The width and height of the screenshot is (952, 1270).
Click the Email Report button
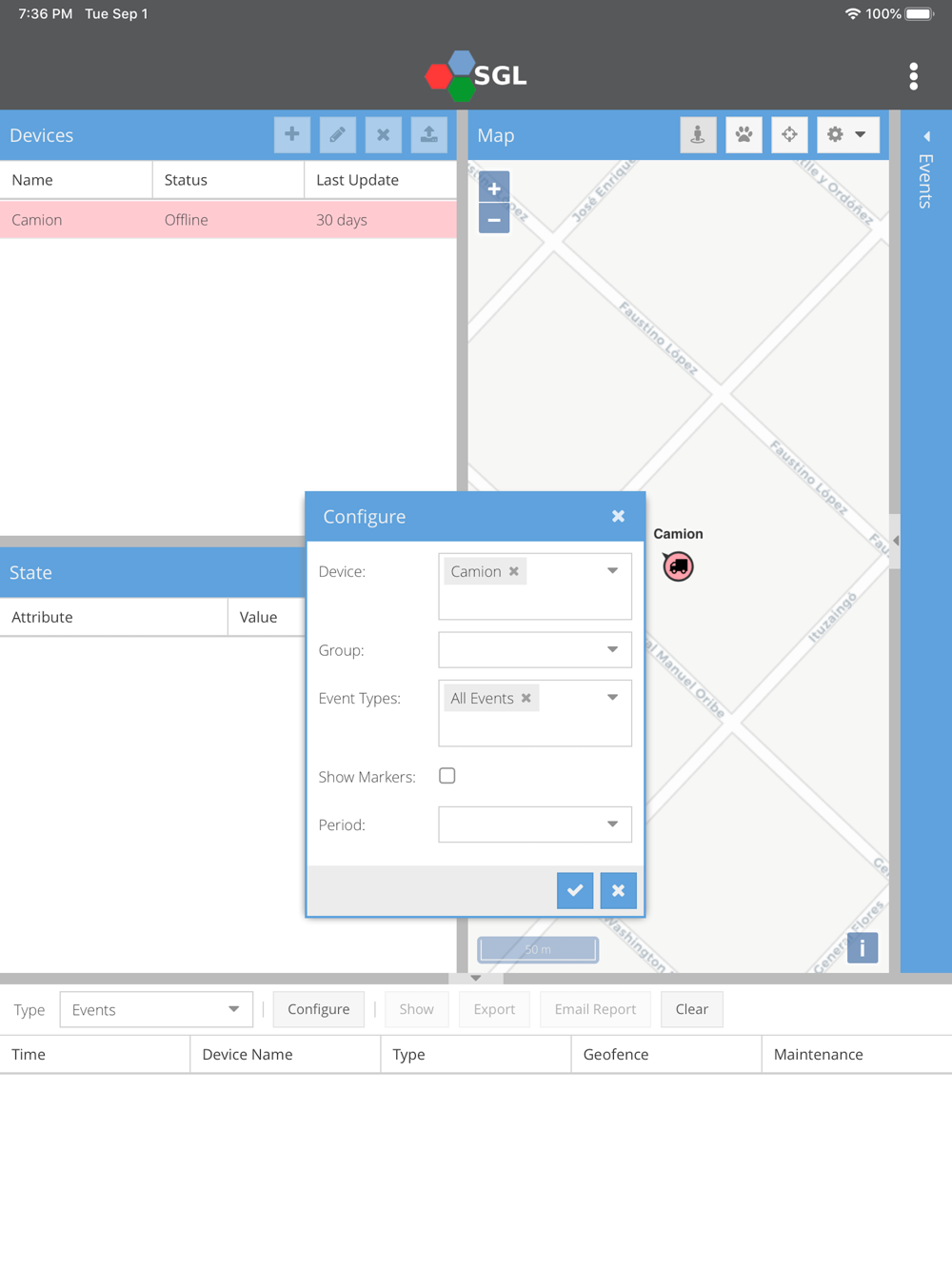pos(595,1009)
